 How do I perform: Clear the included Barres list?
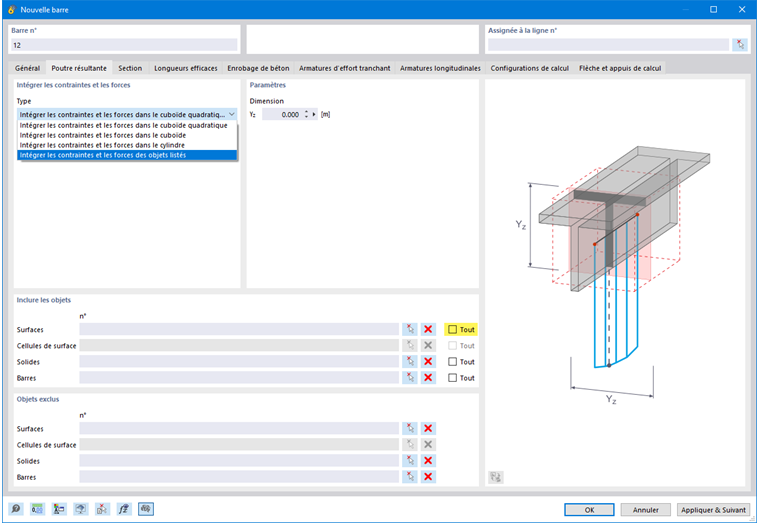428,378
